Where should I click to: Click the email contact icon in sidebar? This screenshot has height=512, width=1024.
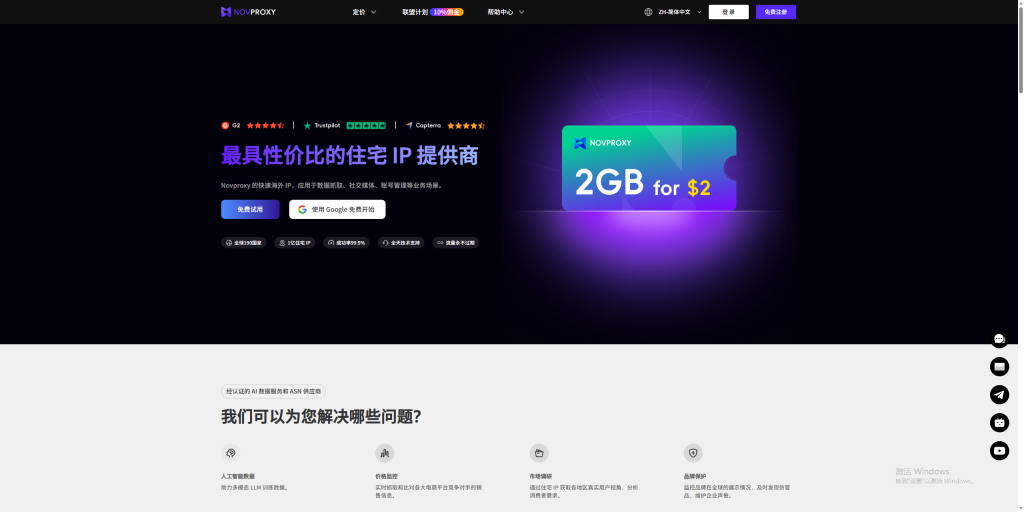tap(999, 367)
